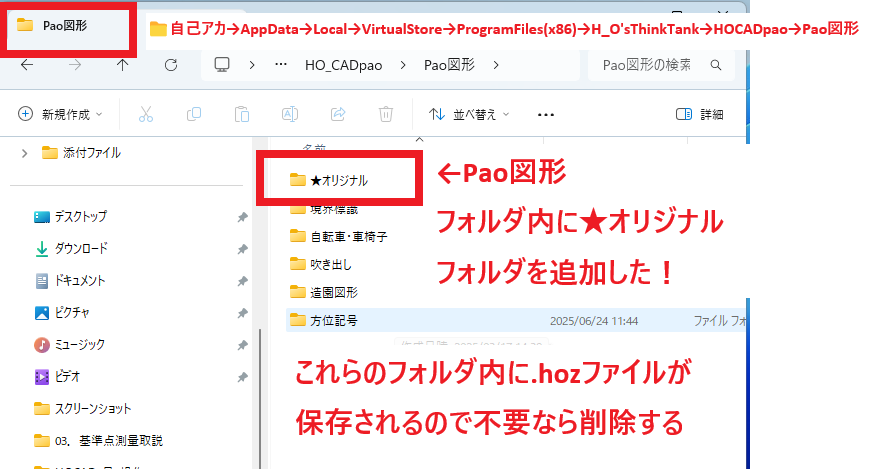Open the 並べ替え sort dropdown
This screenshot has height=469, width=870.
coord(469,114)
